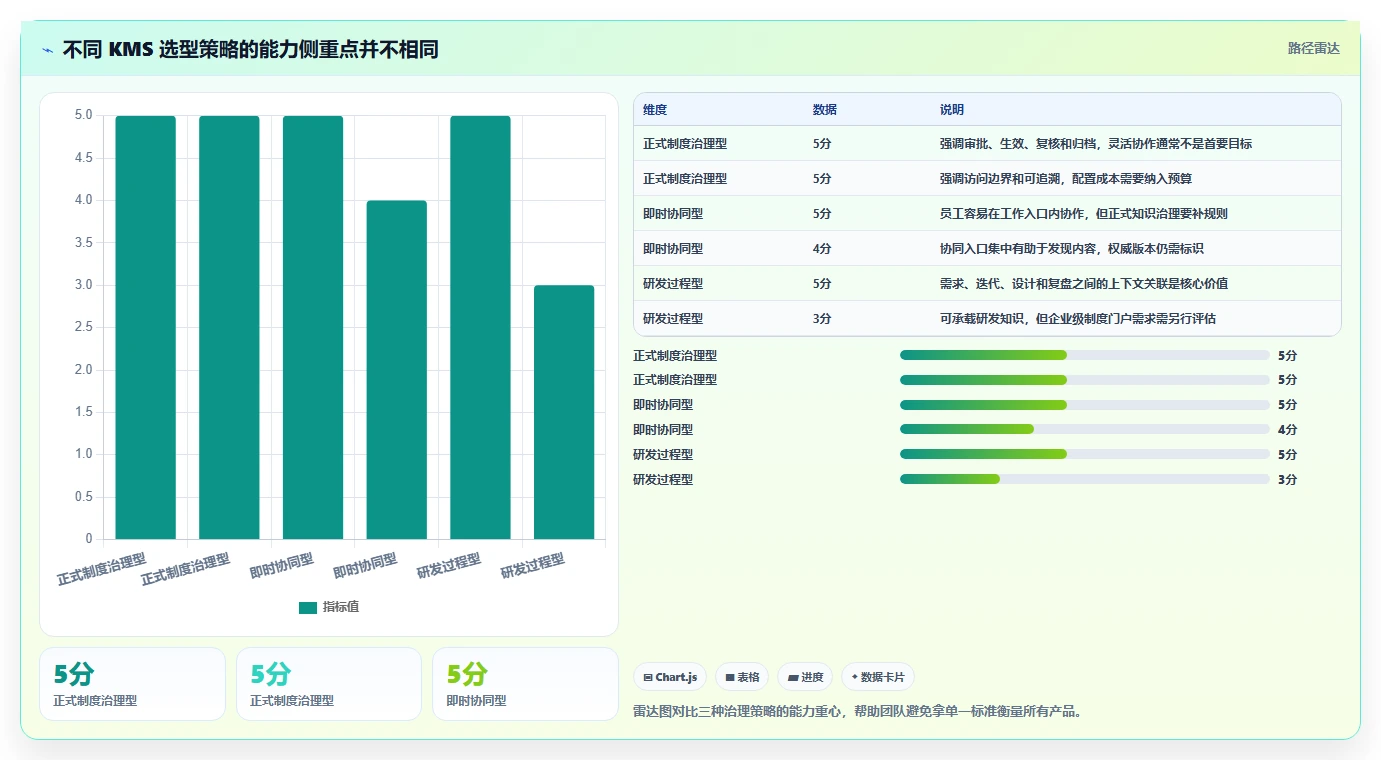Select row 需求、迭代、设计和复盘之间的上下文关联
1381x760 pixels.
point(987,283)
